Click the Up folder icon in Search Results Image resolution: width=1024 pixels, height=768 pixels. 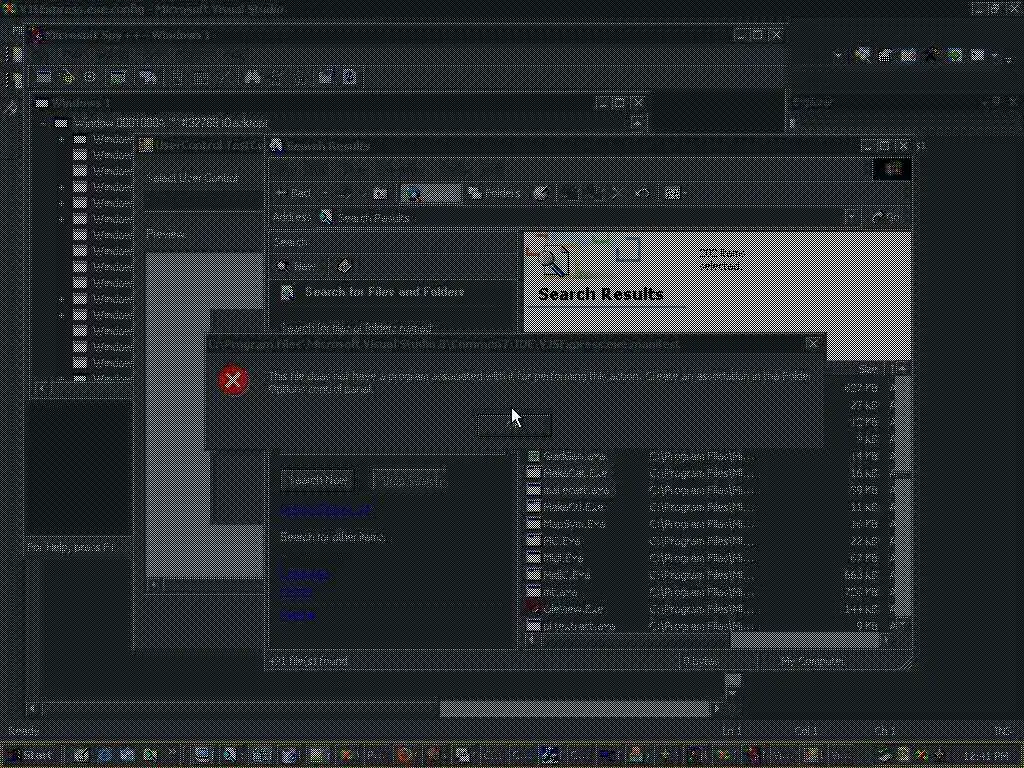(380, 193)
